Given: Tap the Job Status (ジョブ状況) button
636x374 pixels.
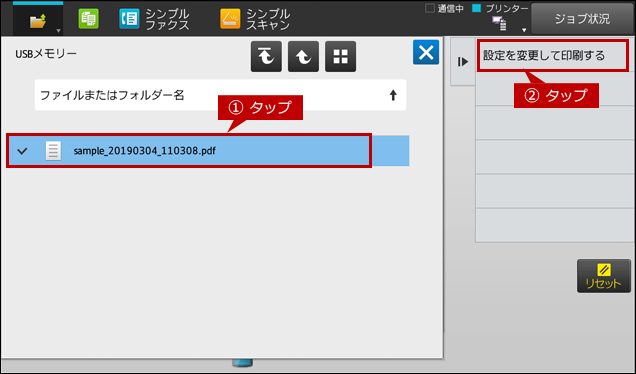Looking at the screenshot, I should [582, 19].
